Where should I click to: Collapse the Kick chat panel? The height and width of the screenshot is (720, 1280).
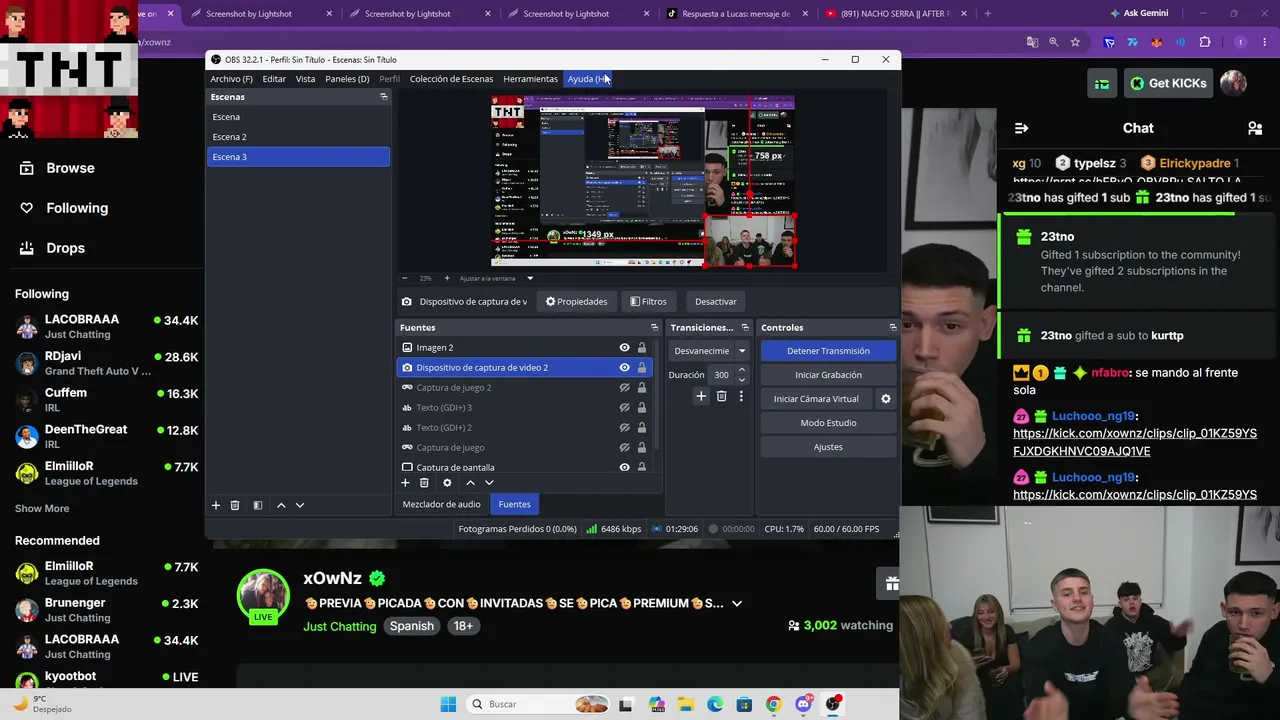click(1021, 128)
